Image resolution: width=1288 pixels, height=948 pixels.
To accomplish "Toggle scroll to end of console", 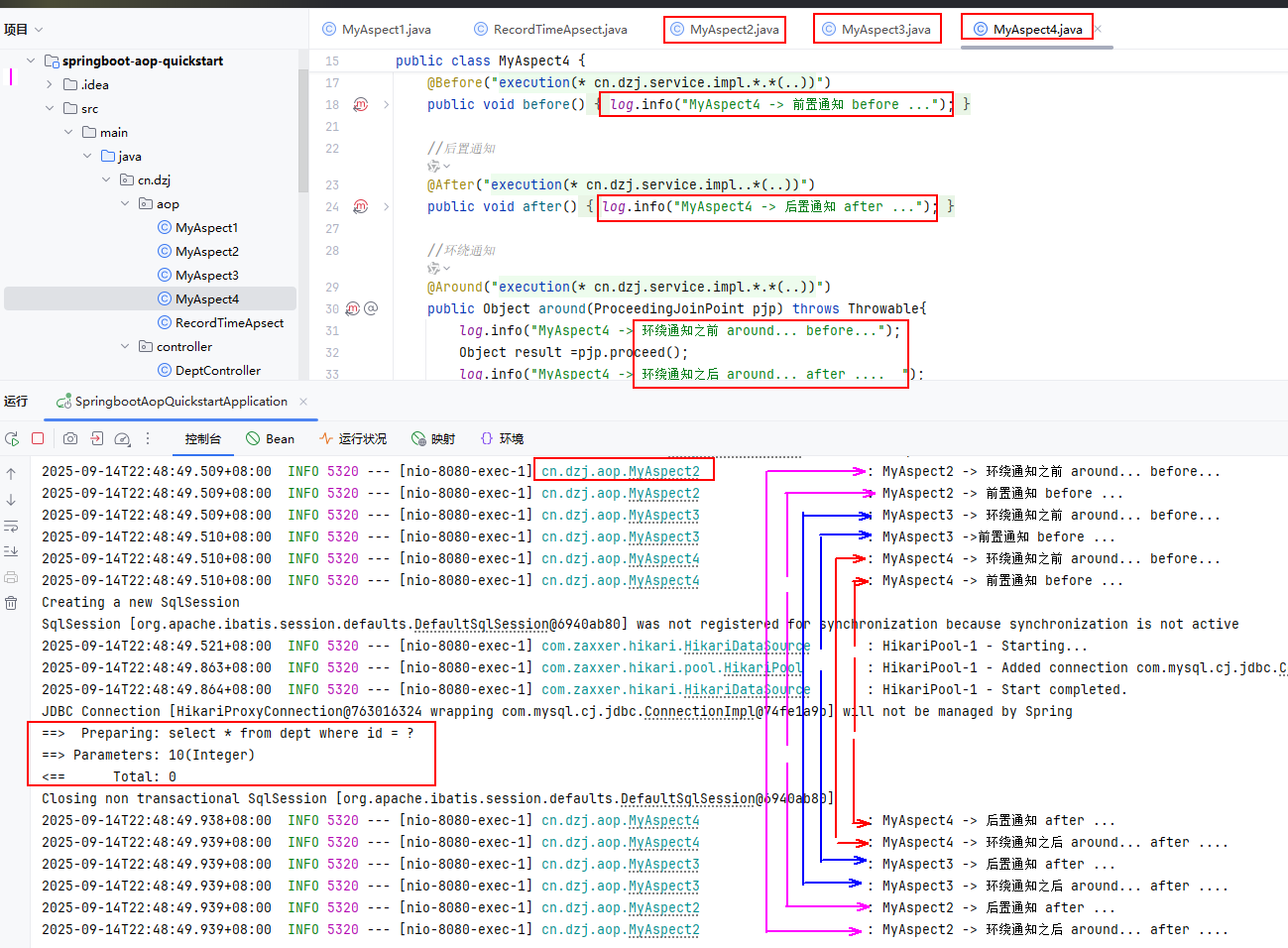I will coord(11,550).
